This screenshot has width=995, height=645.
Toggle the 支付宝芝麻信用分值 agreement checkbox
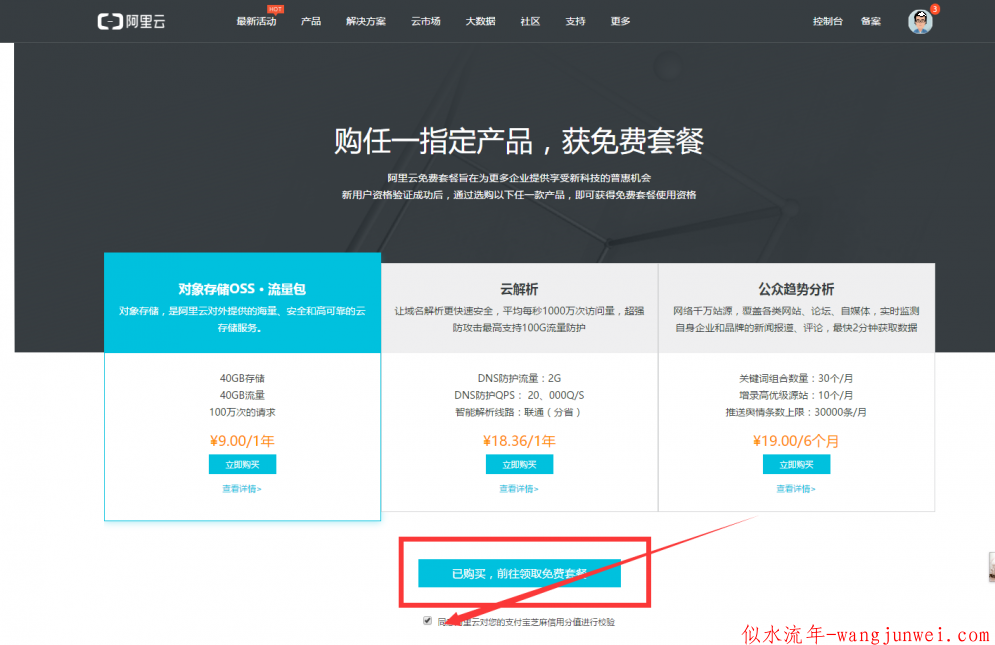[x=428, y=621]
